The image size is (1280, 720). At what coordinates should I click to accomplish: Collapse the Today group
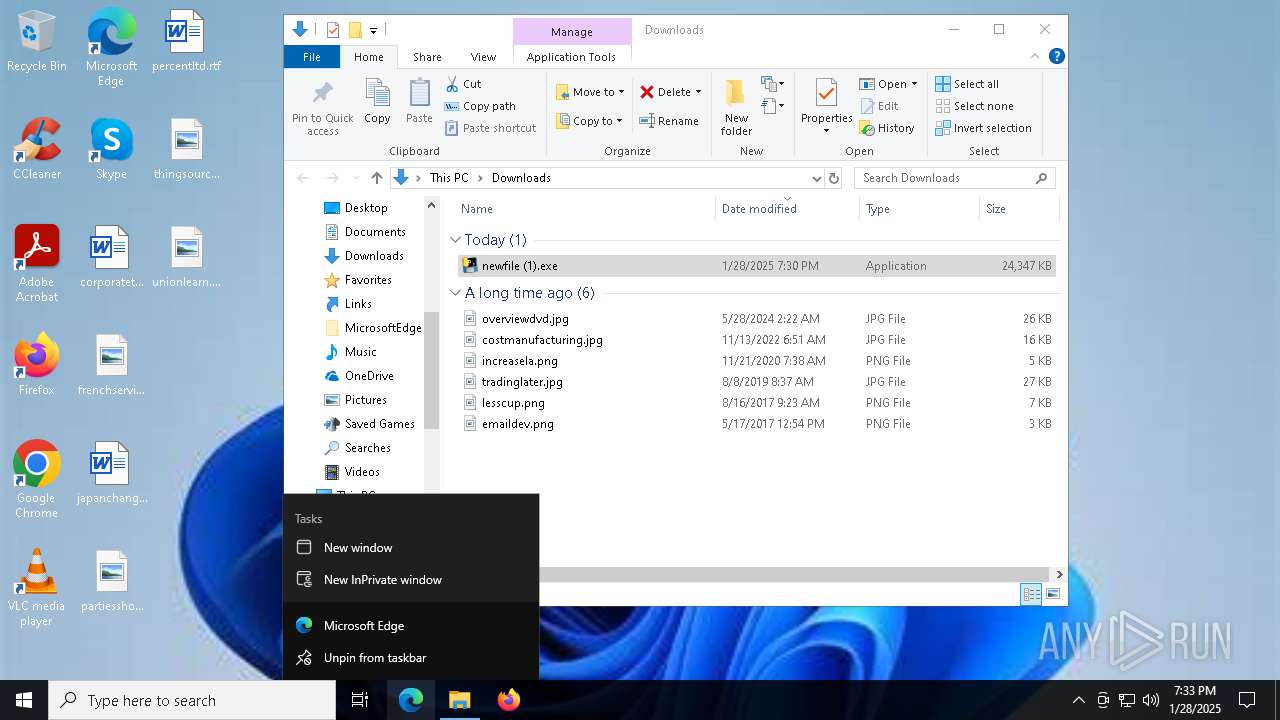pos(456,240)
